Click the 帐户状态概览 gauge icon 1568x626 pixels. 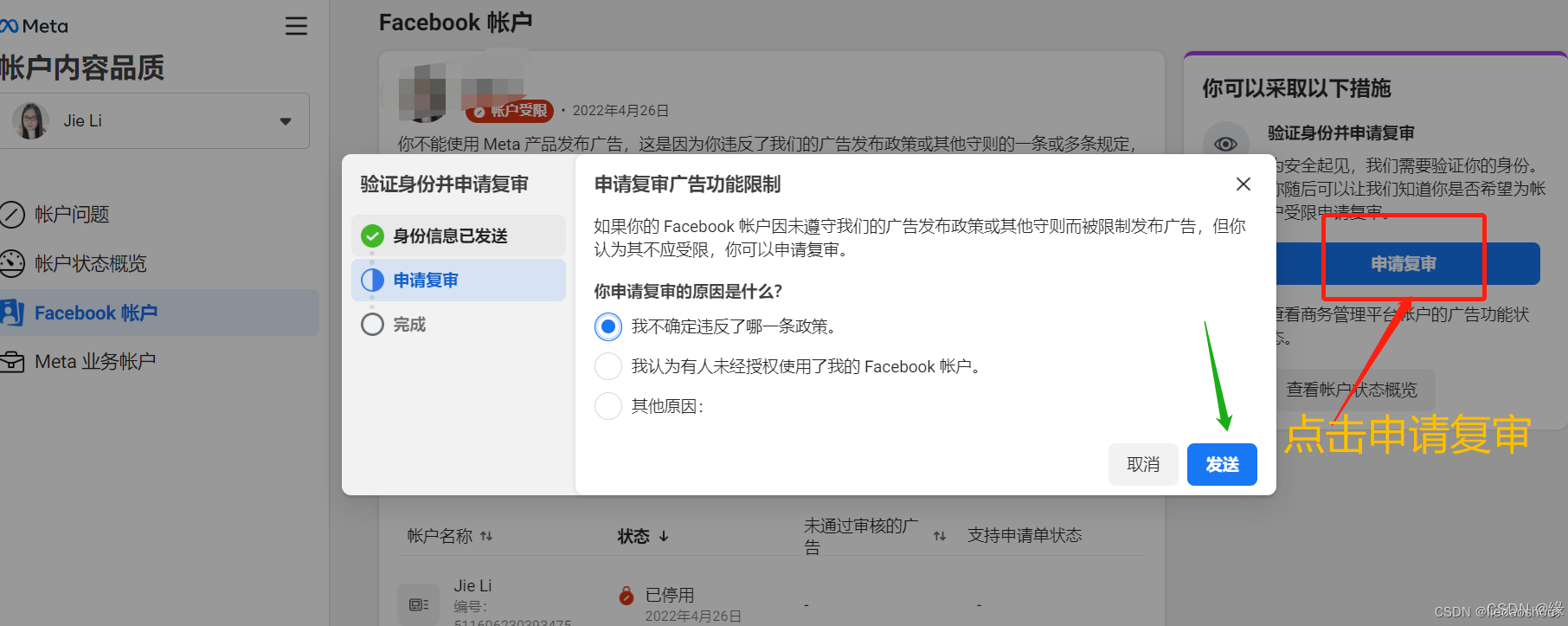coord(12,263)
